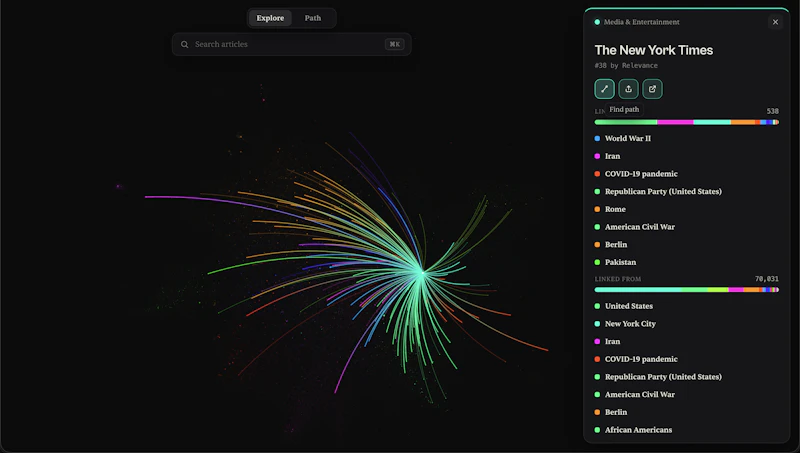The image size is (800, 453).
Task: Select the African Americans article
Action: (638, 430)
